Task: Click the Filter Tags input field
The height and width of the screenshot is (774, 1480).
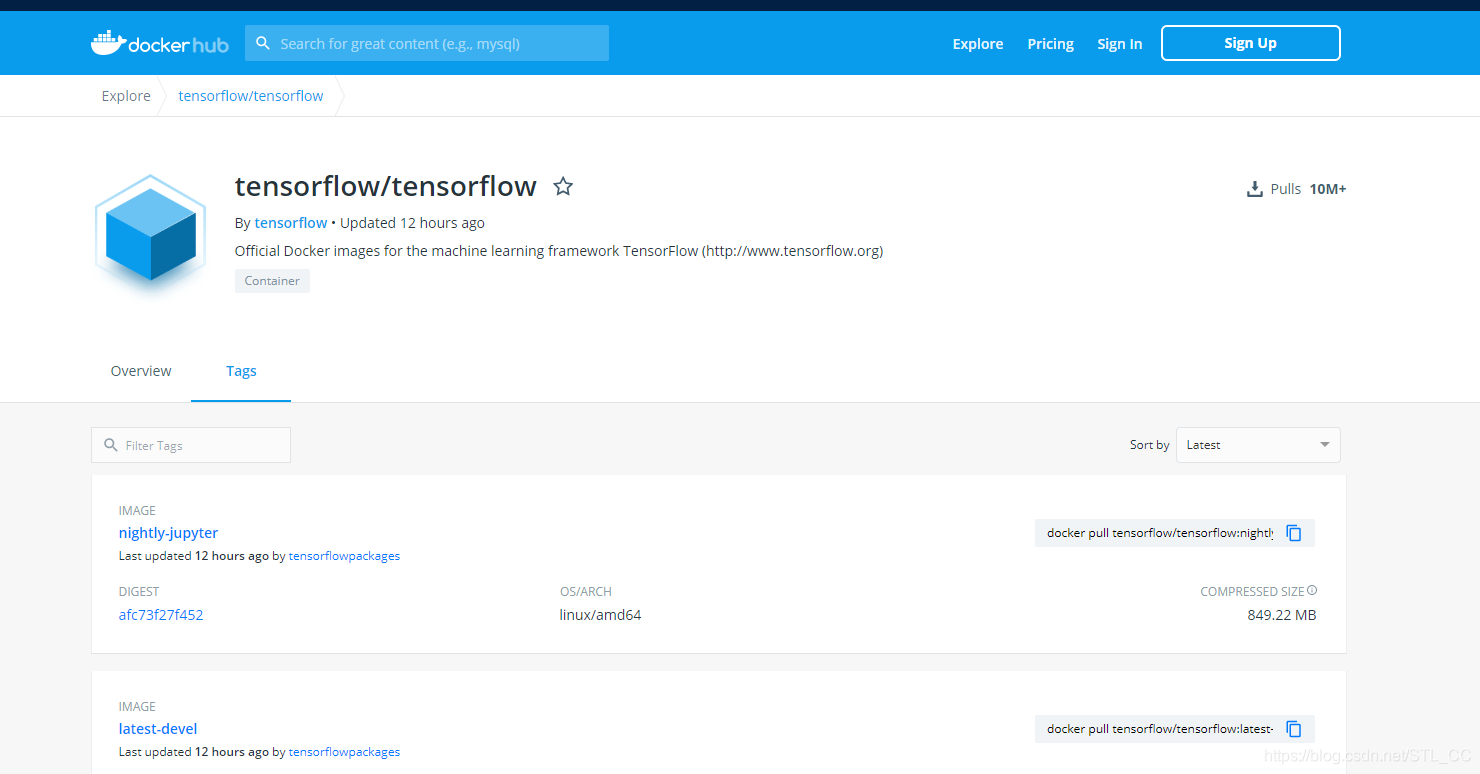Action: [x=191, y=445]
